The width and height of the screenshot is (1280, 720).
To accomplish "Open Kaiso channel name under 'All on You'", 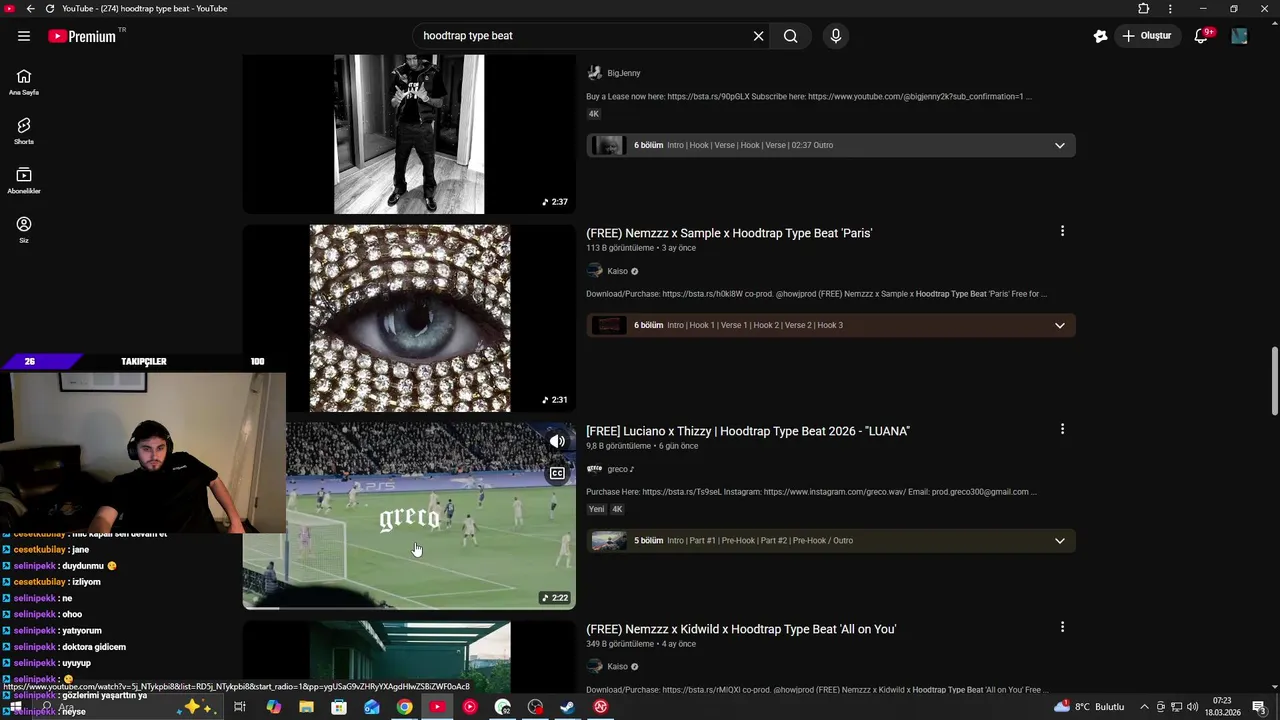I will (618, 667).
